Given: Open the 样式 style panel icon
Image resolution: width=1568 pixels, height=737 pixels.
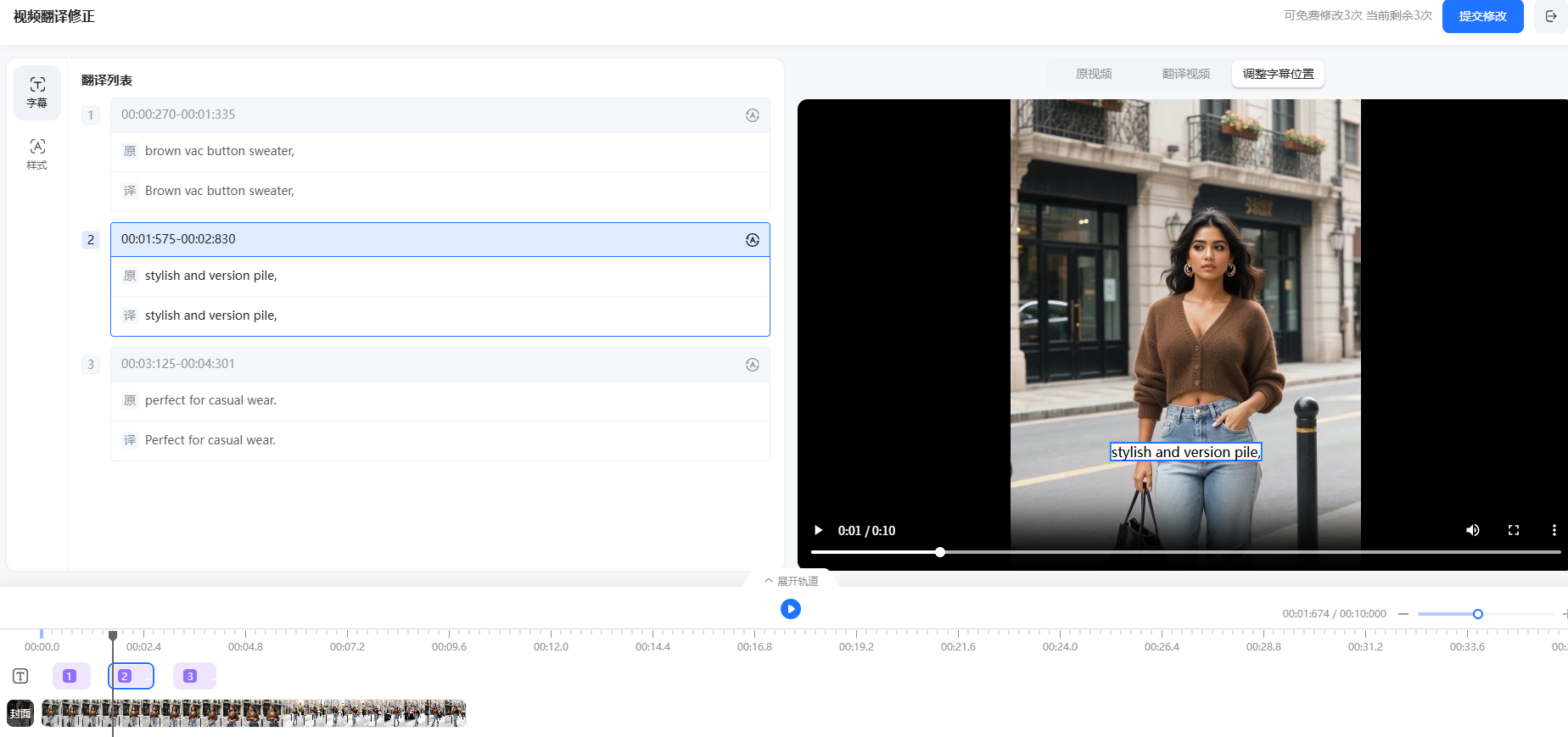Looking at the screenshot, I should click(x=37, y=154).
